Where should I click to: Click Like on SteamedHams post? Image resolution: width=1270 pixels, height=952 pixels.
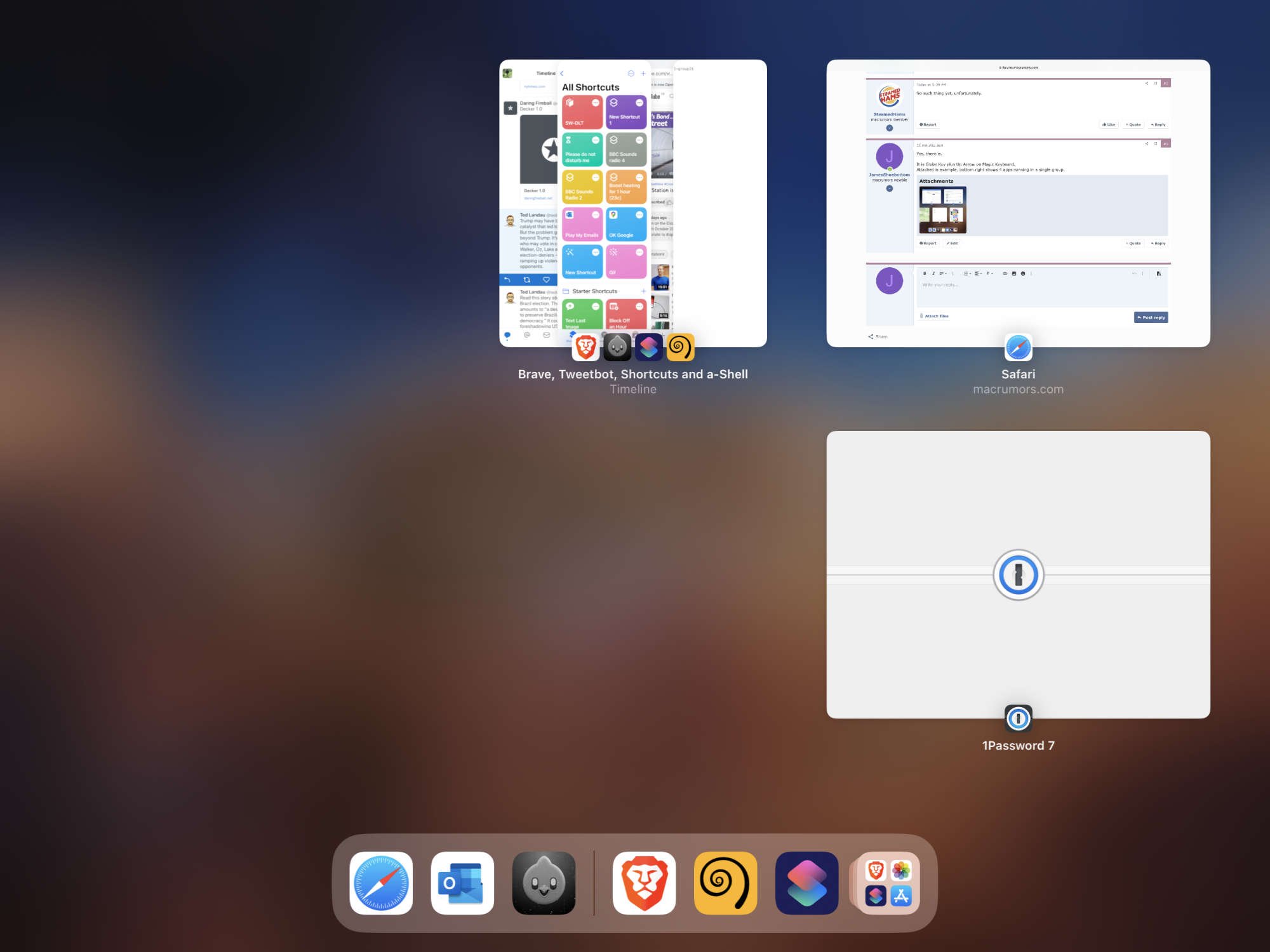1108,125
